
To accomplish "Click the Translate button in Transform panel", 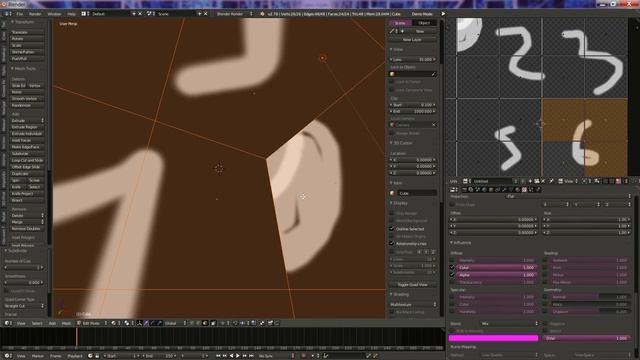I will [x=27, y=32].
